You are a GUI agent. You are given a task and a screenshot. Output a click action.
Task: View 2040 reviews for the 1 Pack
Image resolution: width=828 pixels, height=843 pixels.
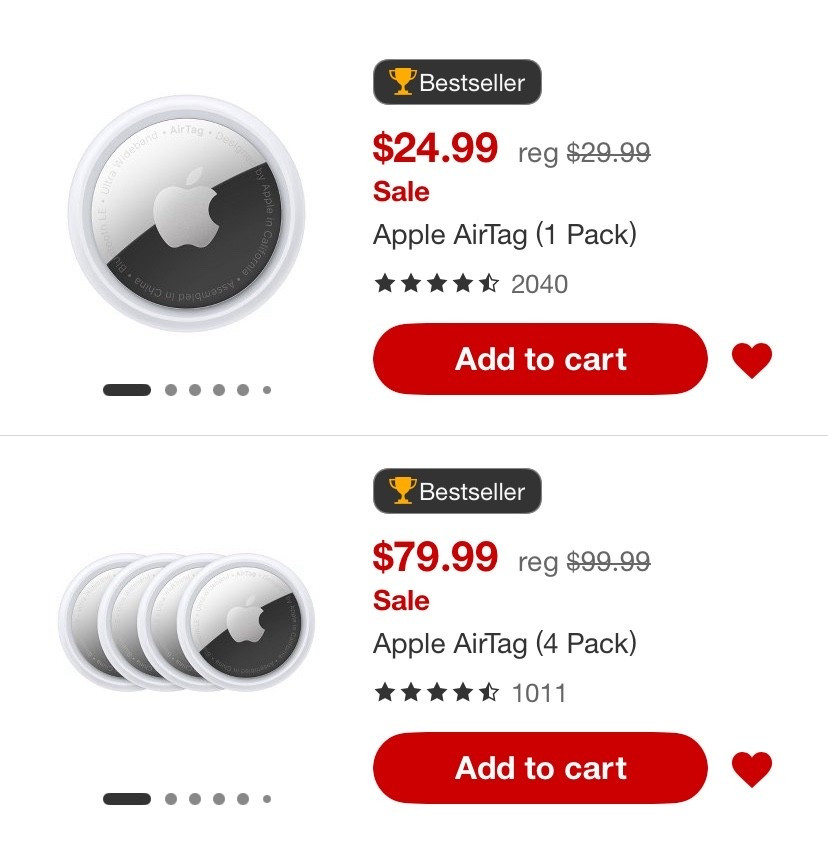(541, 284)
